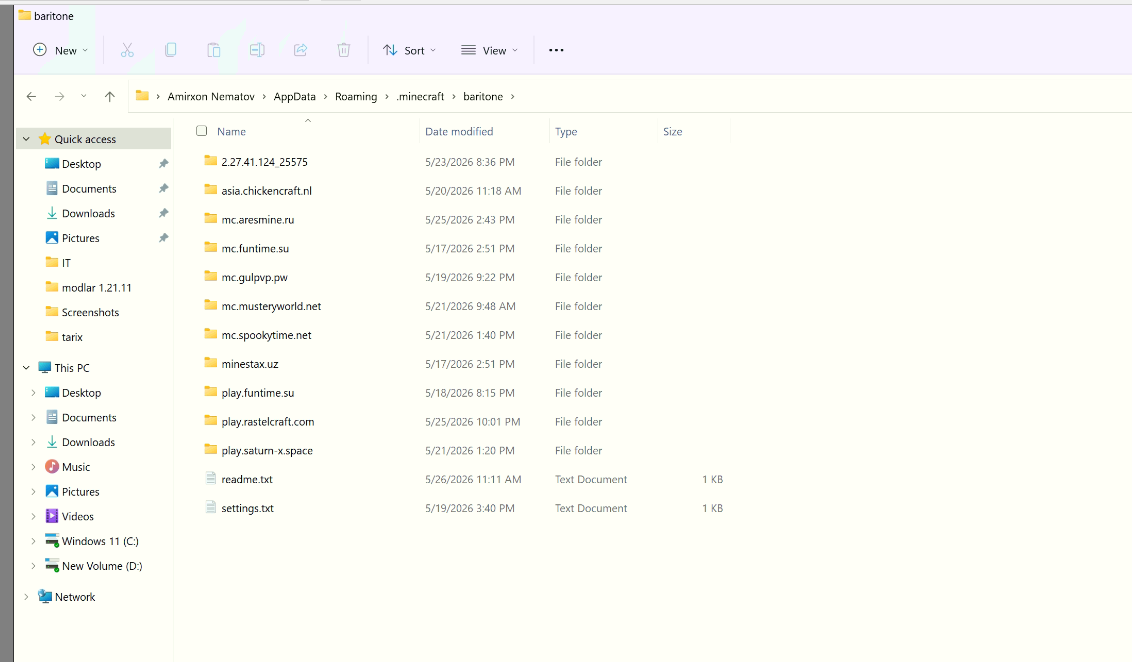Navigate to Roaming in breadcrumb
Viewport: 1132px width, 662px height.
pos(356,96)
